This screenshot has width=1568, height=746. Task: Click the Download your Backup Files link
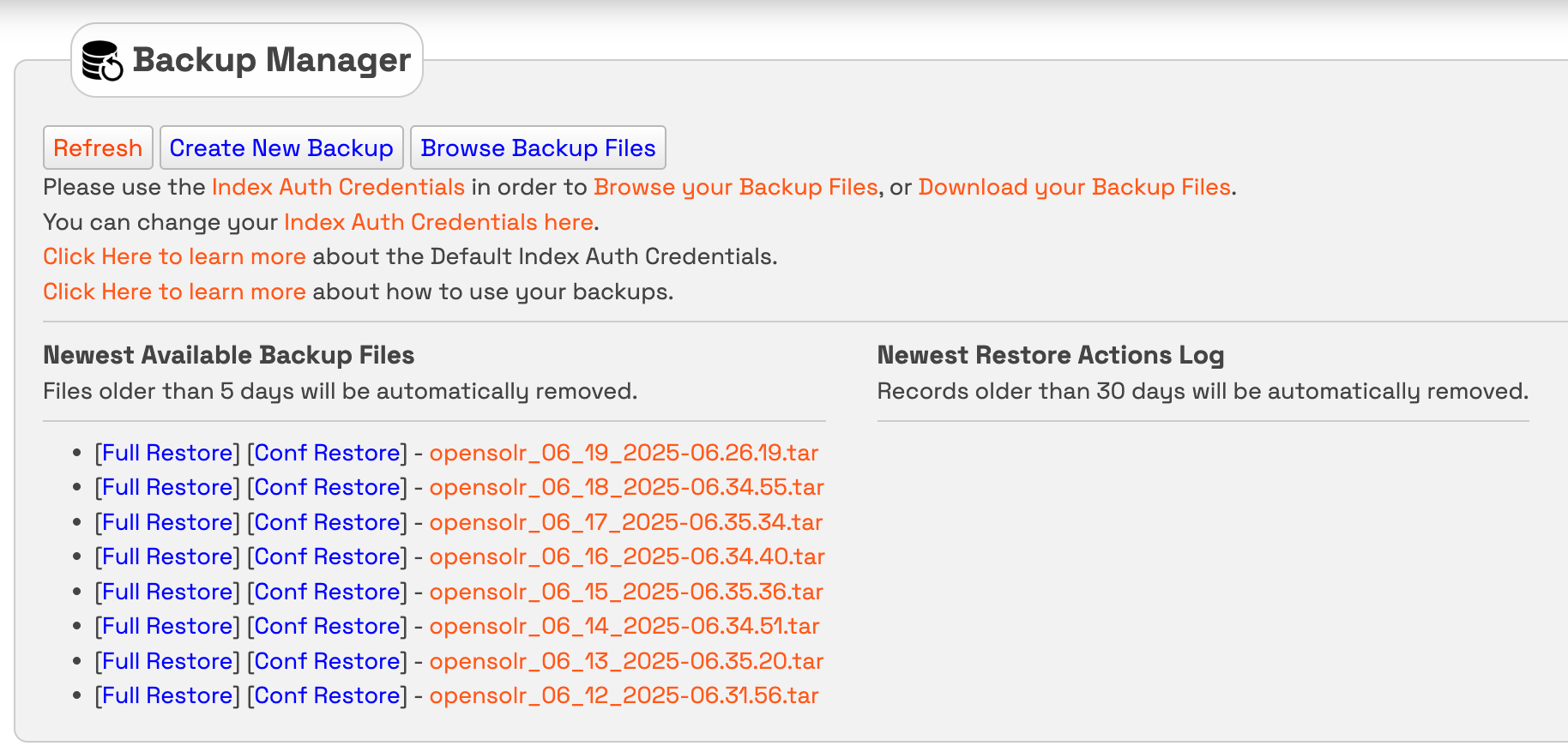click(1074, 187)
